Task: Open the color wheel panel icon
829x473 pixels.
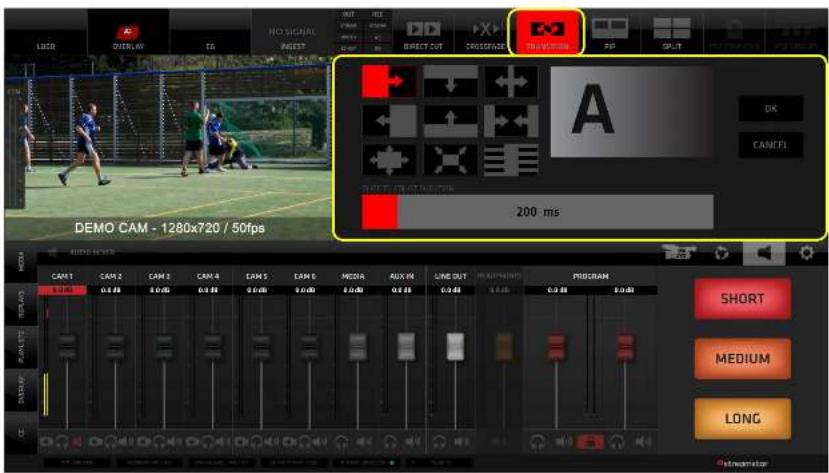Action: coord(722,253)
